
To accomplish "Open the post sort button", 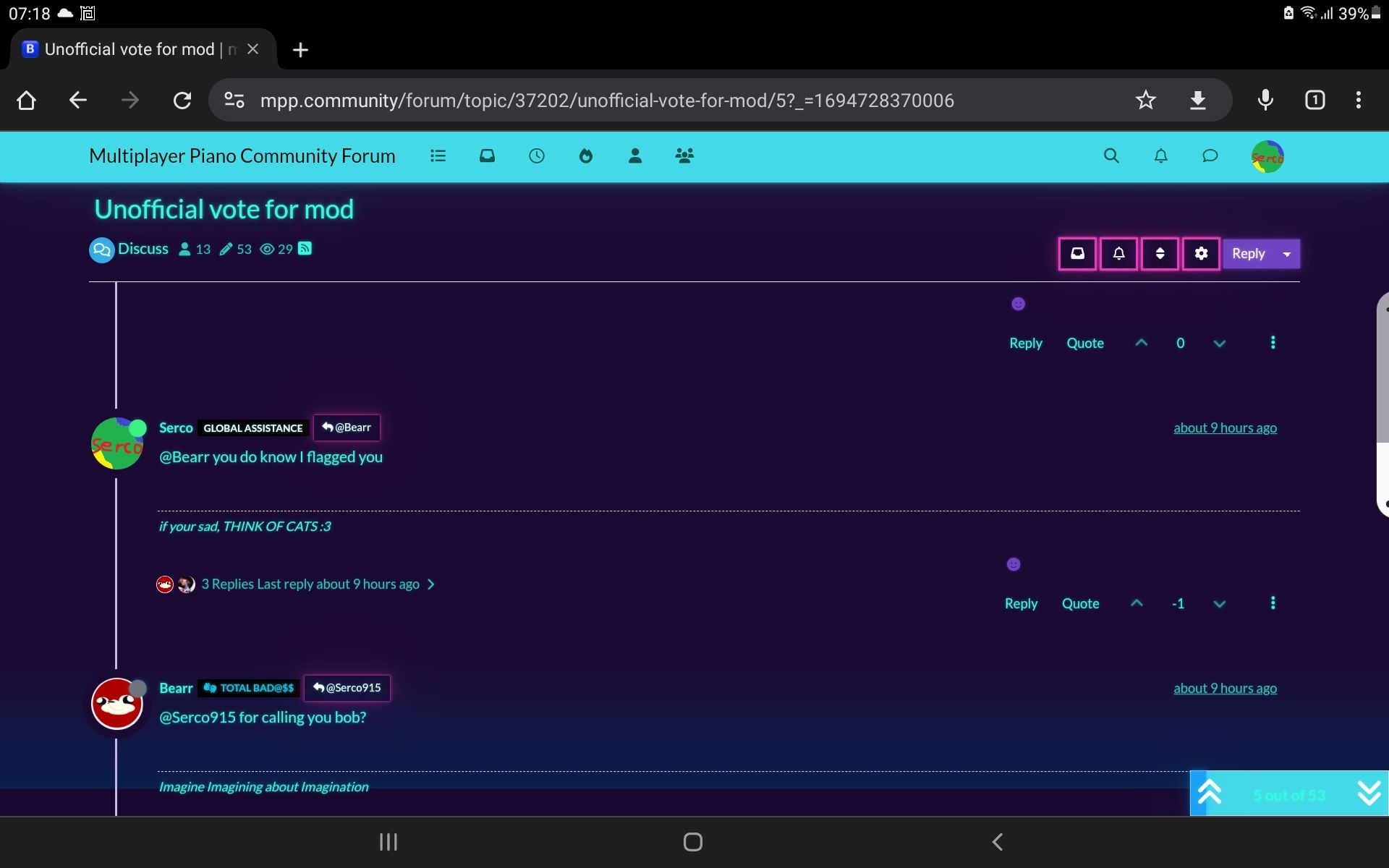I will tap(1160, 254).
